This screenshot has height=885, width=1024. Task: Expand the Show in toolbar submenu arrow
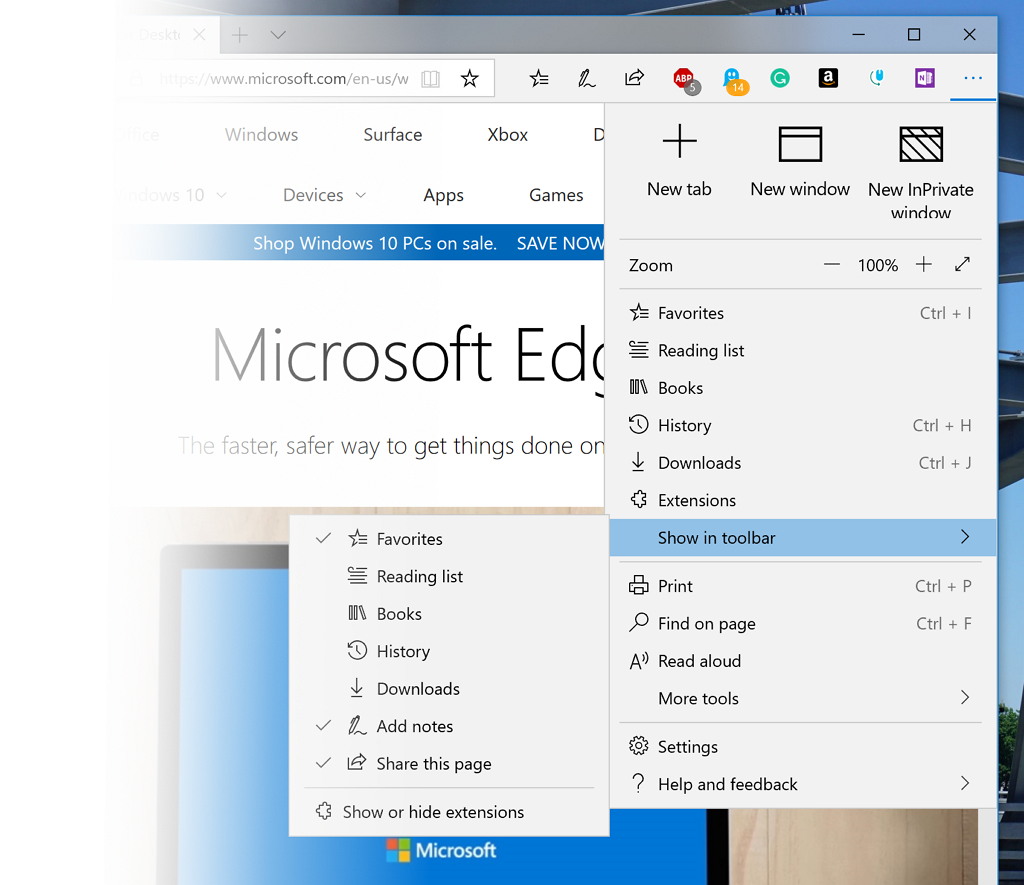(965, 538)
